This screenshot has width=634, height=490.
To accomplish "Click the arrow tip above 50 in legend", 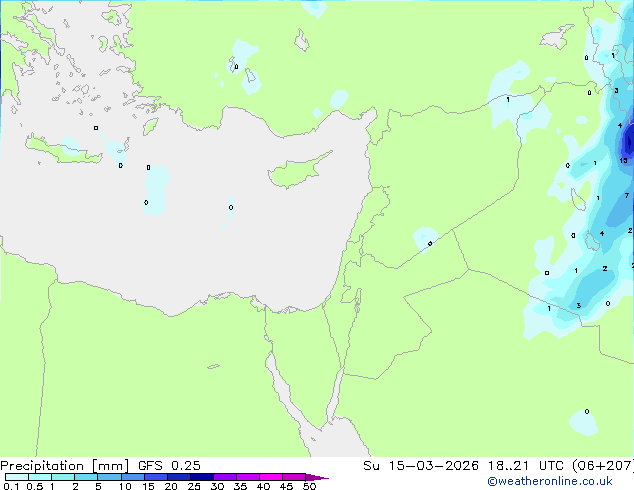I will (317, 477).
